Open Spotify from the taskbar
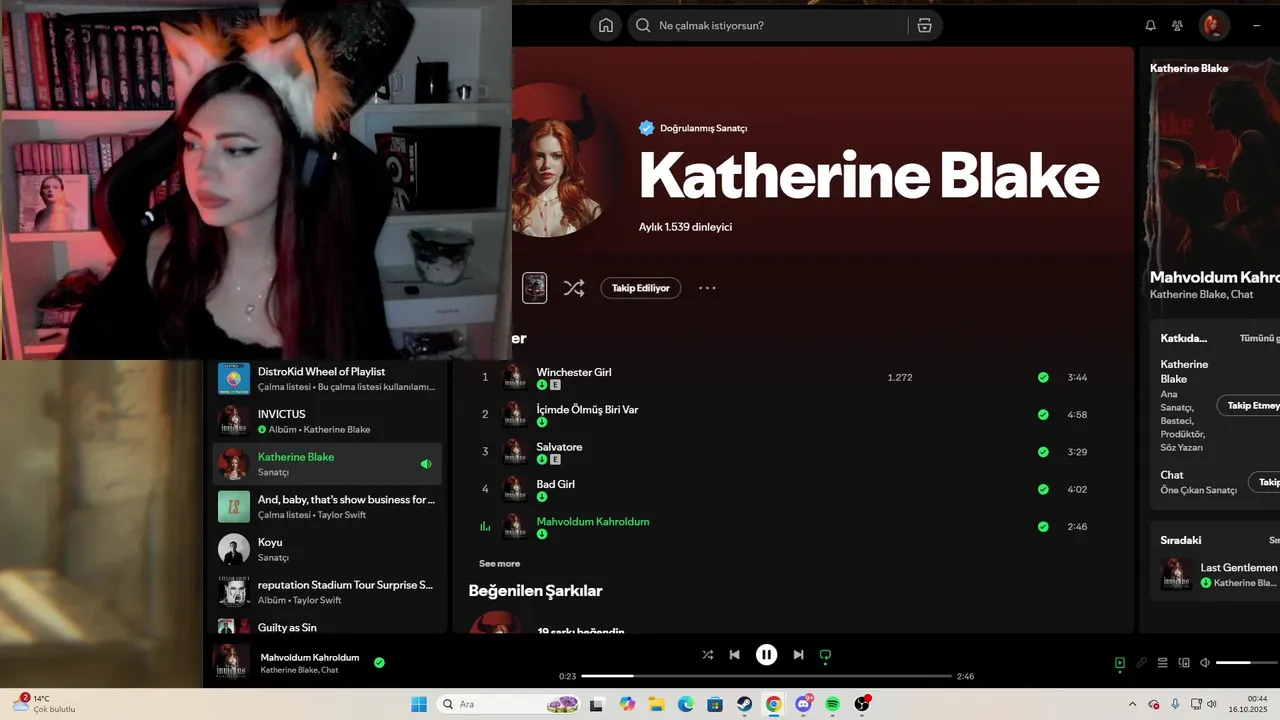 (x=833, y=704)
